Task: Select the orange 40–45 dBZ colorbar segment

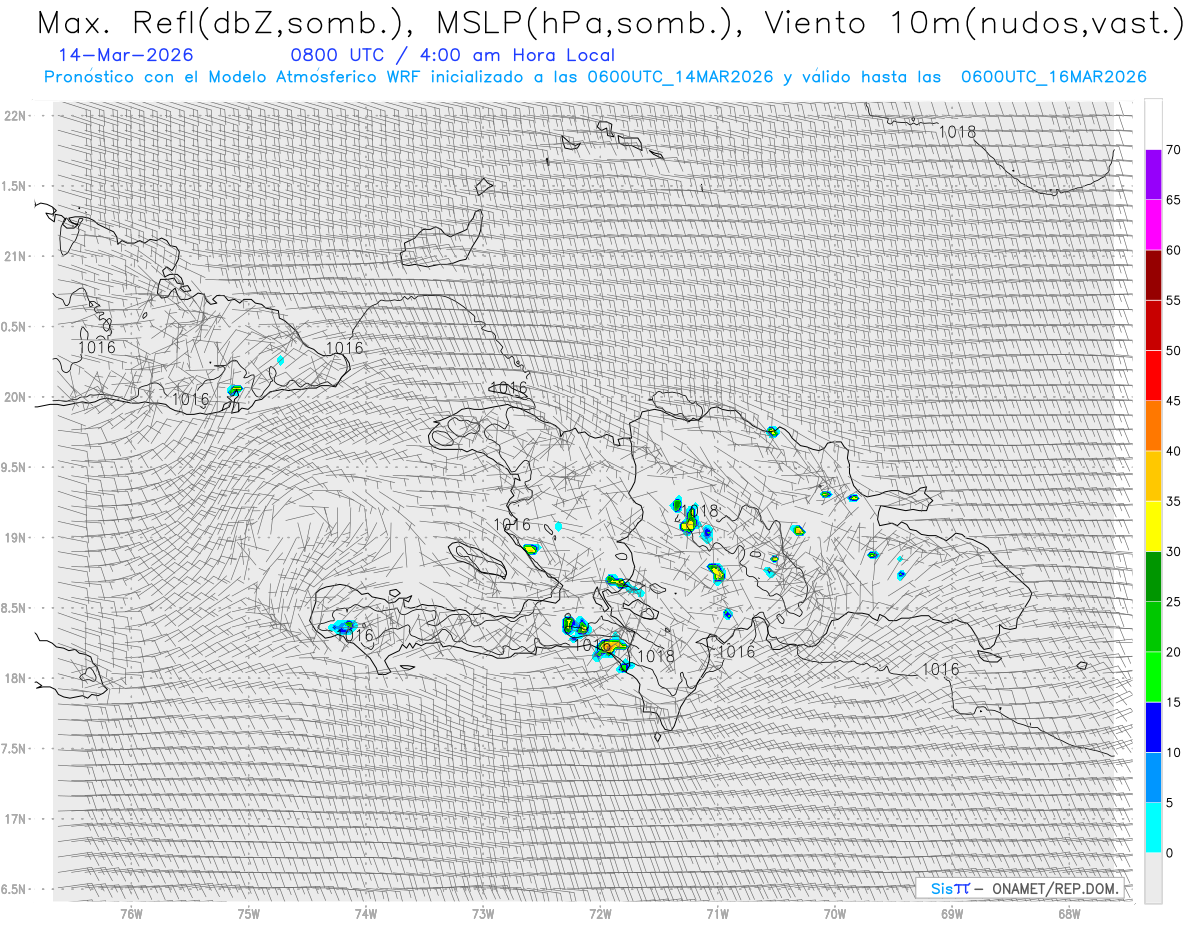Action: tap(1153, 426)
